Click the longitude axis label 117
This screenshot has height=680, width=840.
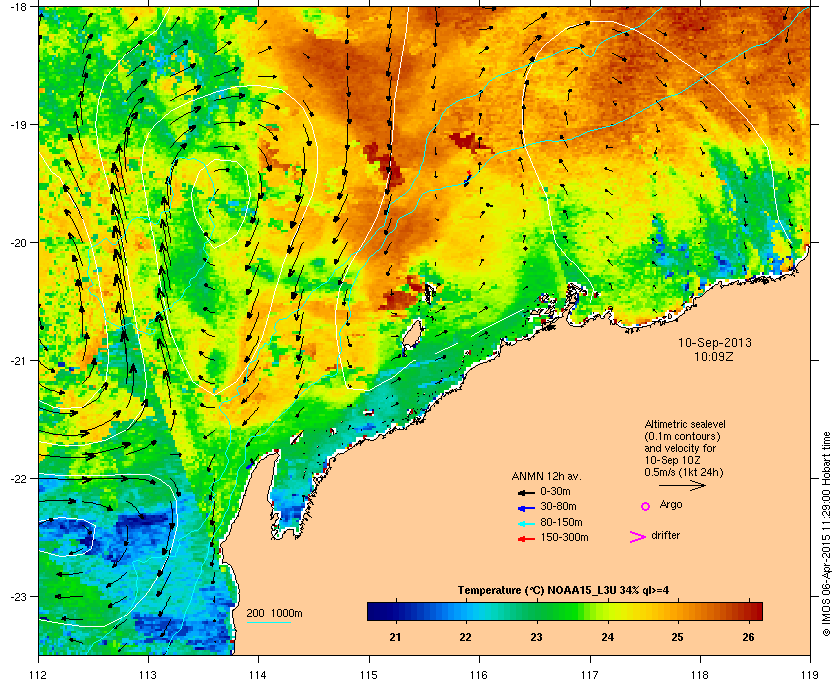(590, 674)
